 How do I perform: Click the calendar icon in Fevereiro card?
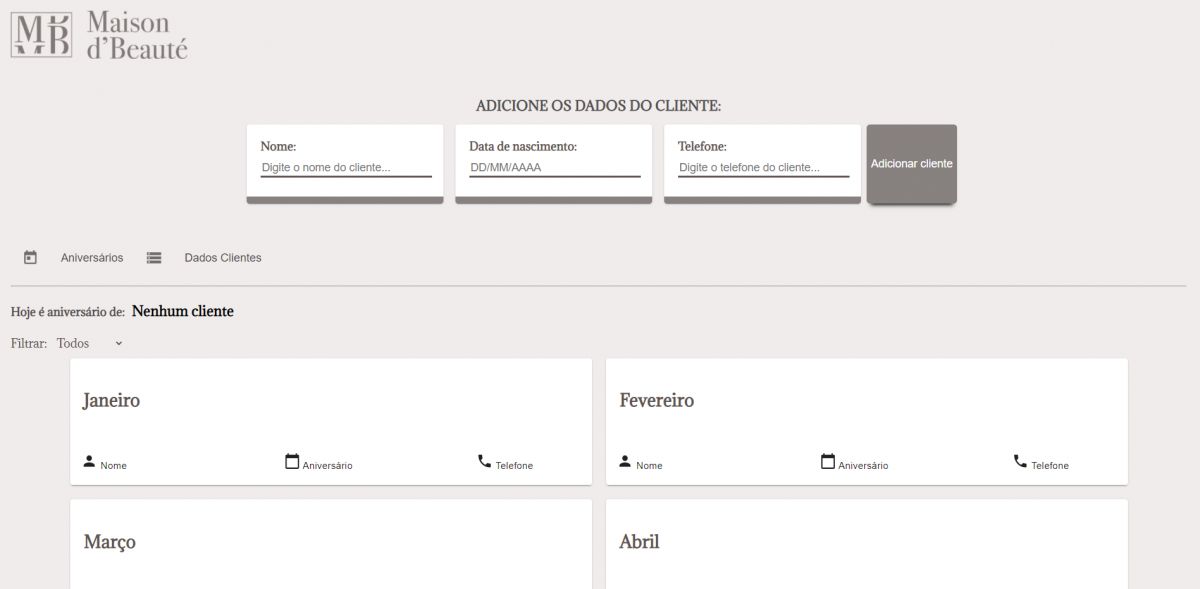point(828,461)
